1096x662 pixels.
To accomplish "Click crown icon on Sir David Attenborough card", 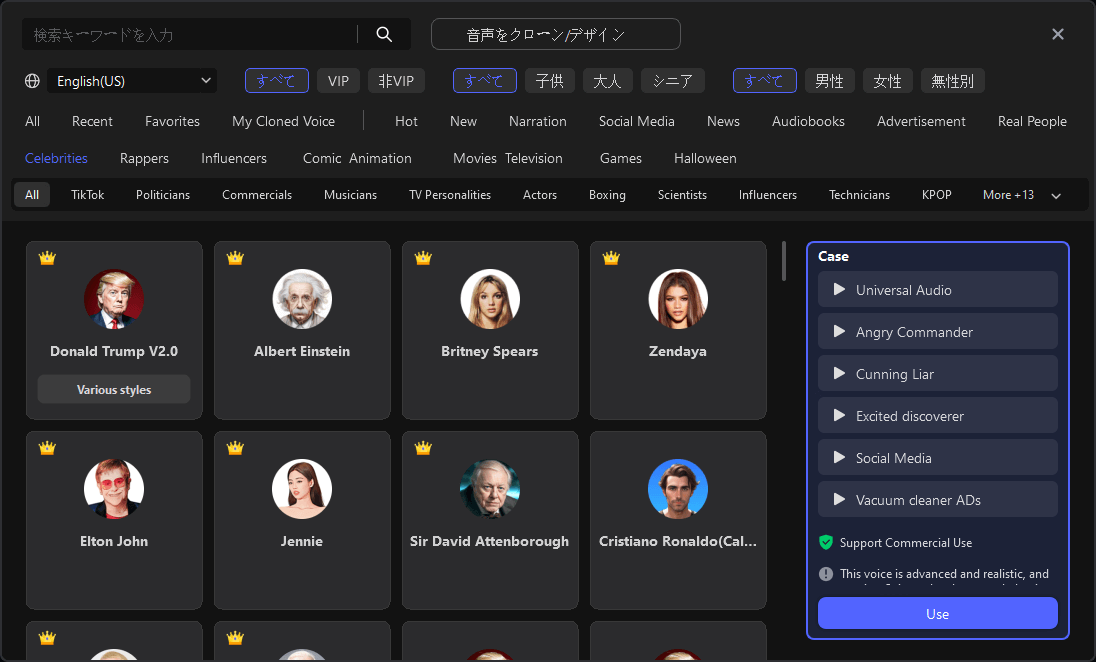I will [423, 448].
